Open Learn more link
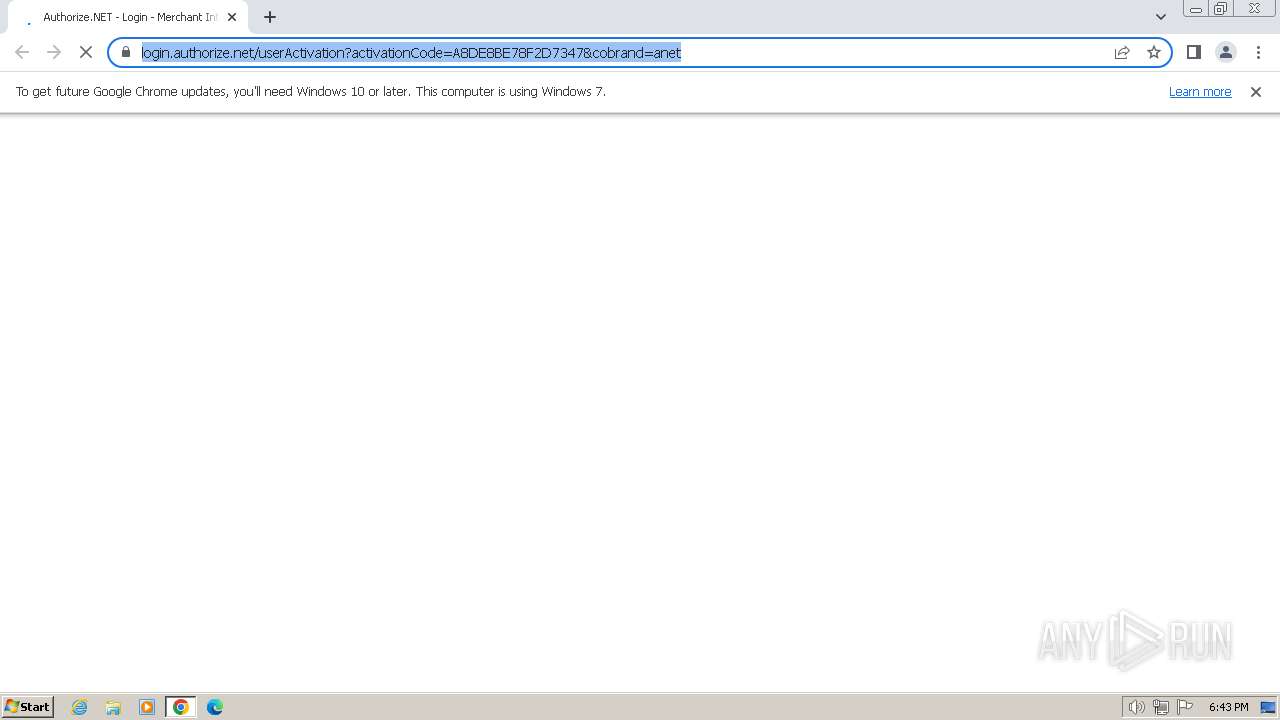This screenshot has width=1280, height=720. 1200,91
